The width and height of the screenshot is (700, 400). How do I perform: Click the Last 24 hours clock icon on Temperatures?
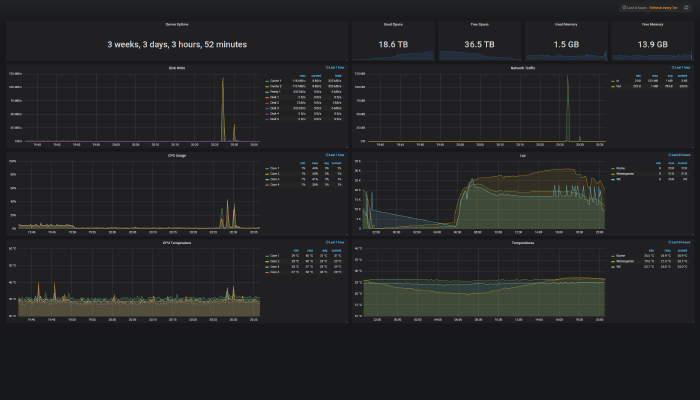[x=670, y=242]
